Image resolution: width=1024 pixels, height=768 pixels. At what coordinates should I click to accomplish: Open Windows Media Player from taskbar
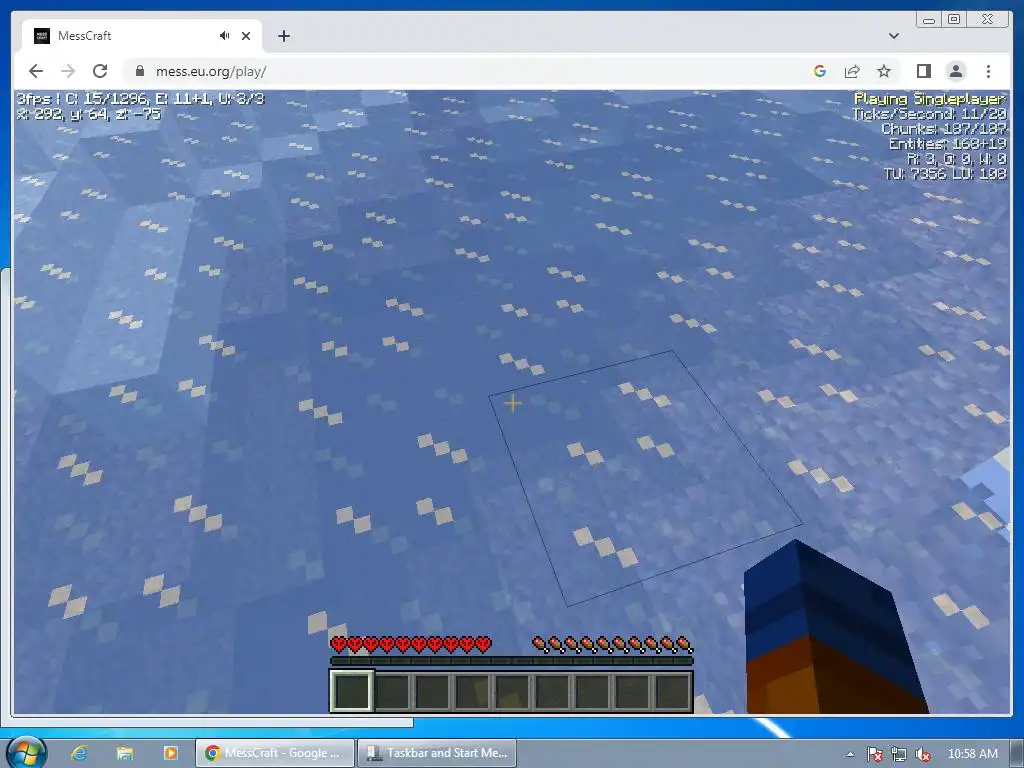[170, 753]
